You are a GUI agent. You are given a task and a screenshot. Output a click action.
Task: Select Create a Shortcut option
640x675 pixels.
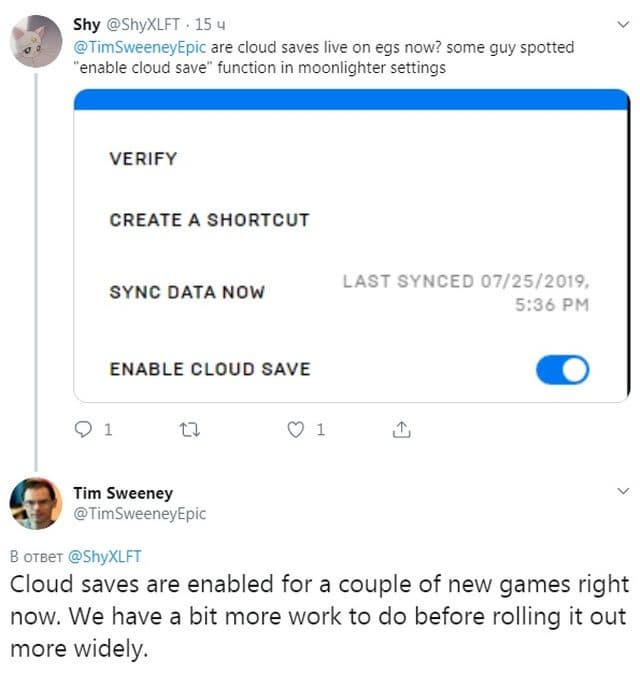209,220
